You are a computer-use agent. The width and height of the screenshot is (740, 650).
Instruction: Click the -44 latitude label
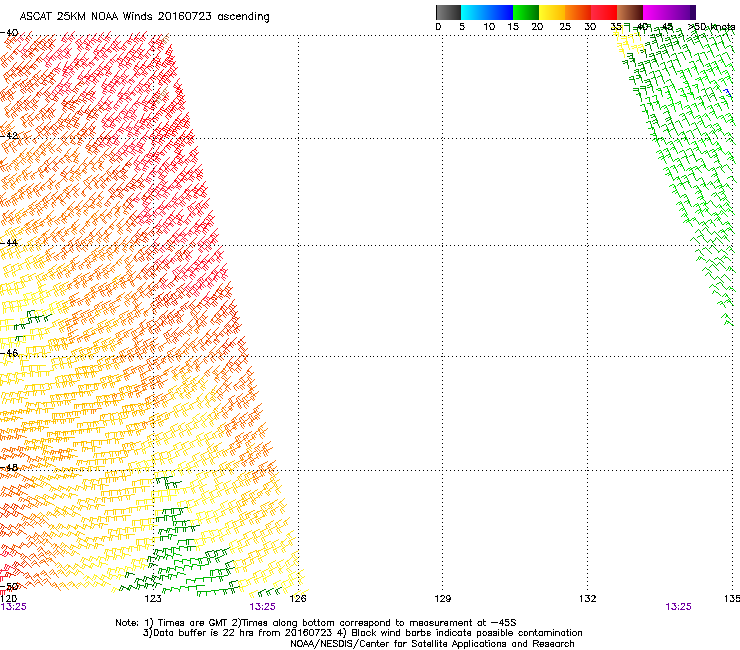click(9, 243)
